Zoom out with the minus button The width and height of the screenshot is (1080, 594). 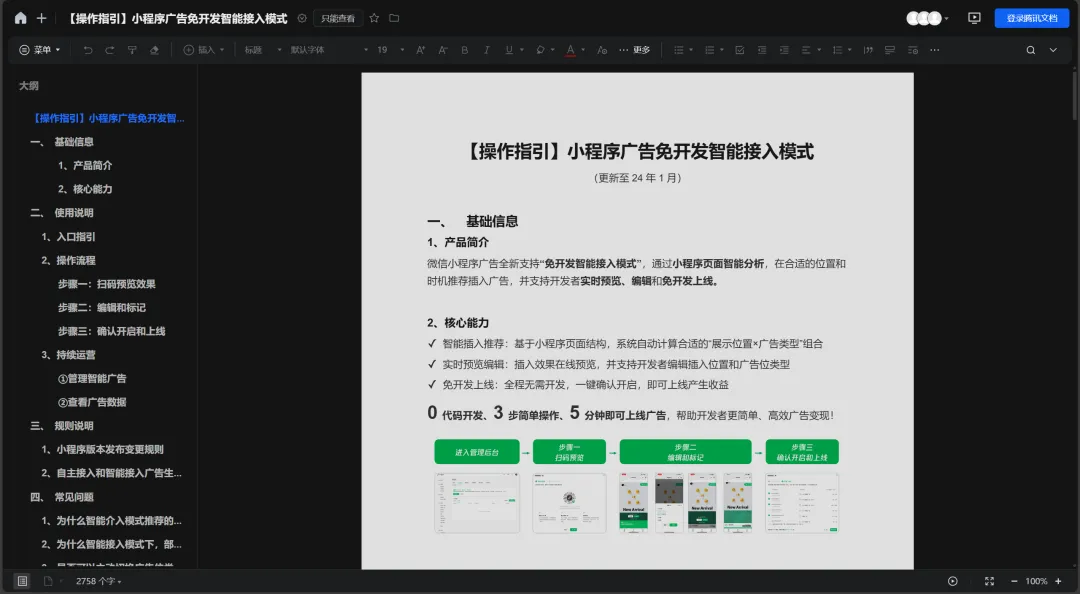coord(1014,581)
